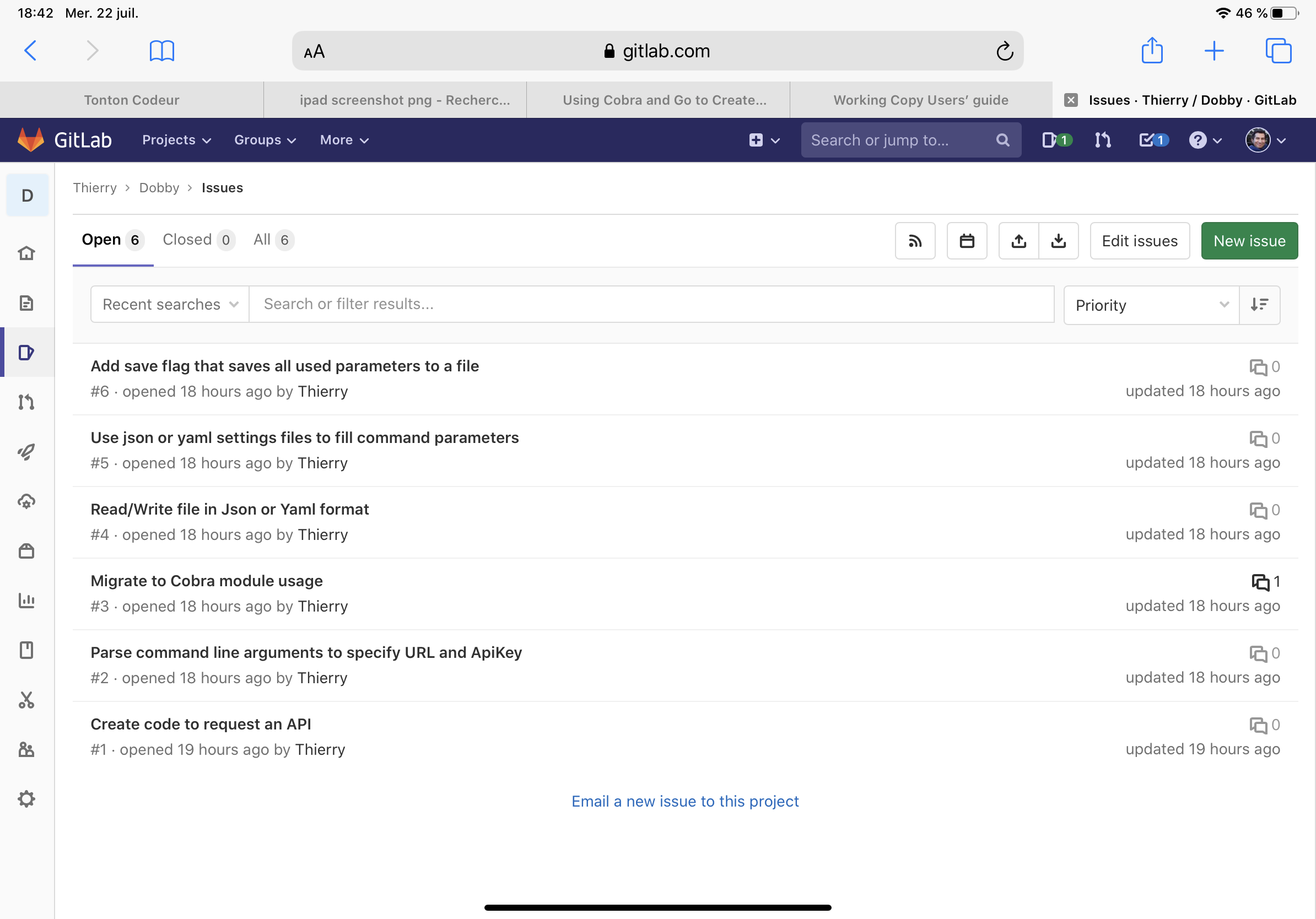The height and width of the screenshot is (919, 1316).
Task: Expand the Recent searches dropdown
Action: pyautogui.click(x=170, y=304)
